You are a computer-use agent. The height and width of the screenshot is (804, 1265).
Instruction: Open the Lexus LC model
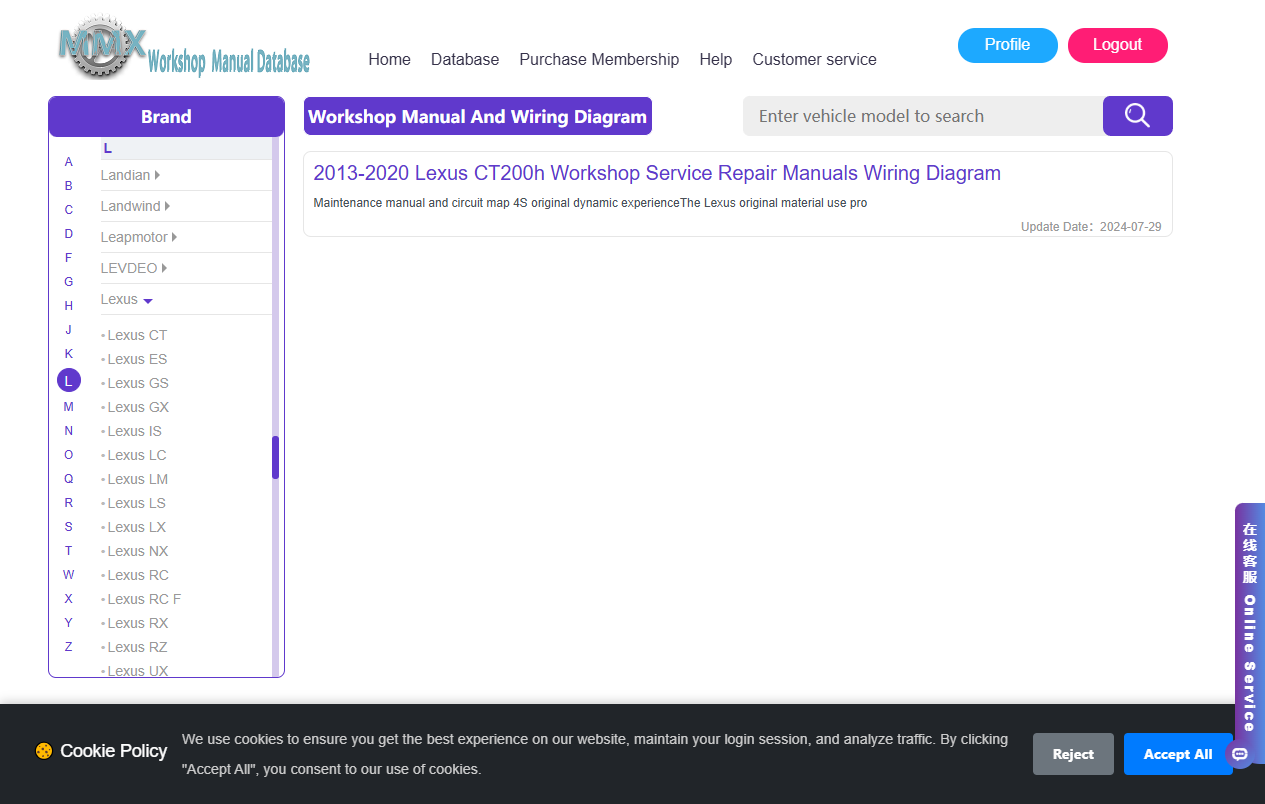coord(137,455)
